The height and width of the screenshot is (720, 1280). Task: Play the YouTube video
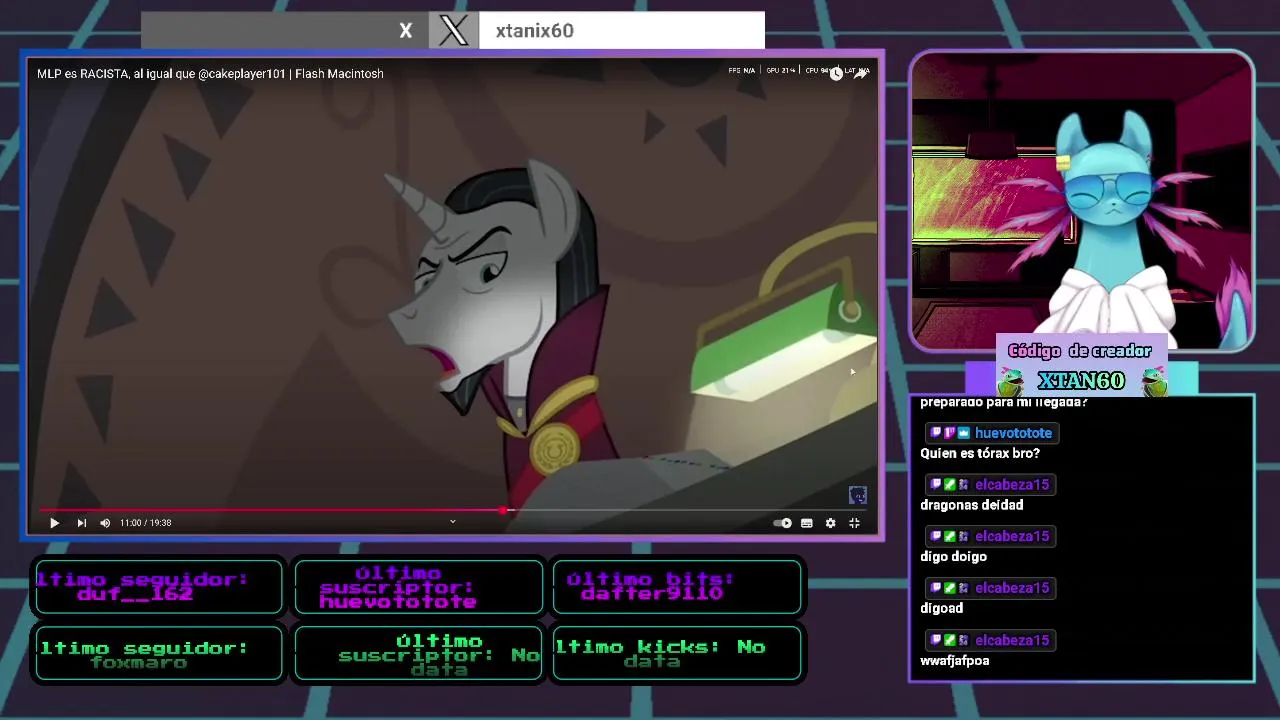[x=54, y=523]
